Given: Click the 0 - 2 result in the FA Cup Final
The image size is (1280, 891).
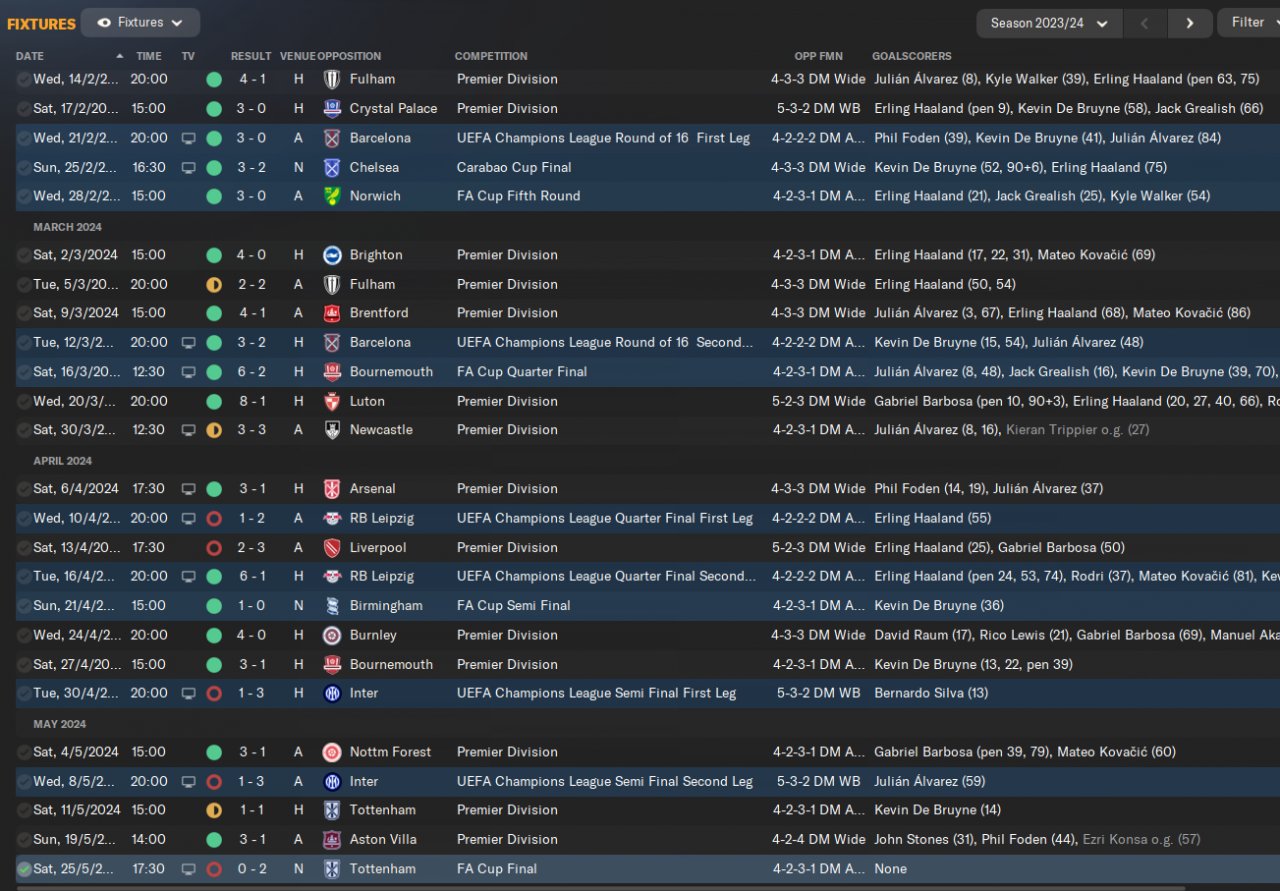Looking at the screenshot, I should tap(252, 869).
